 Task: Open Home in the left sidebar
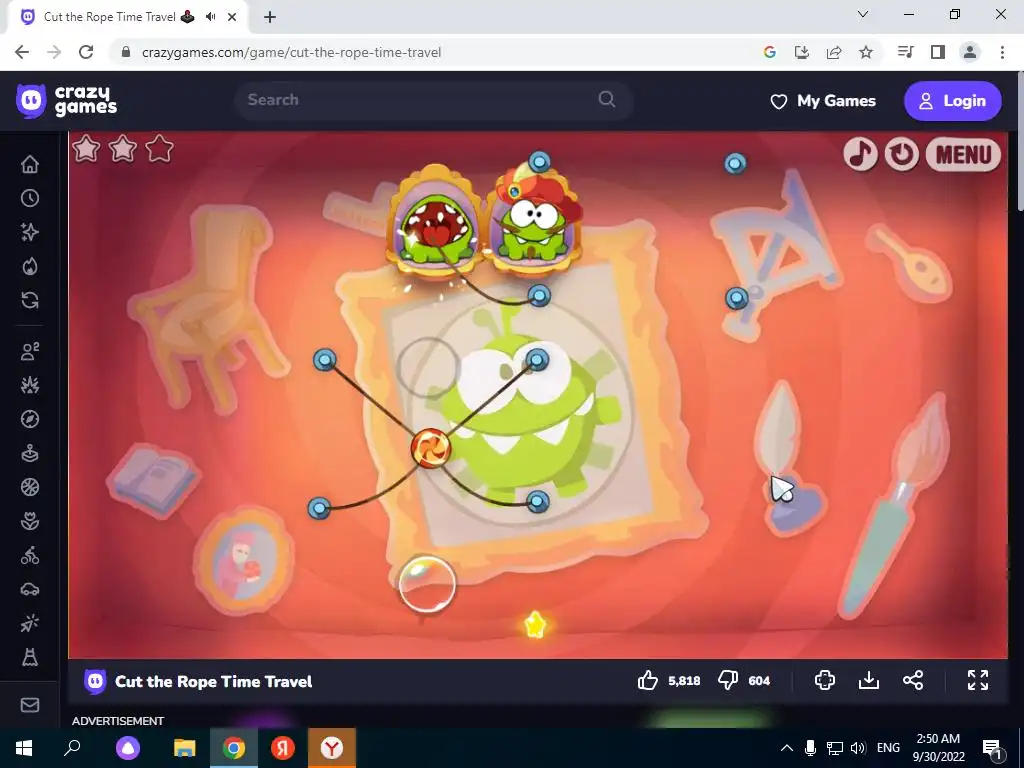(x=30, y=164)
